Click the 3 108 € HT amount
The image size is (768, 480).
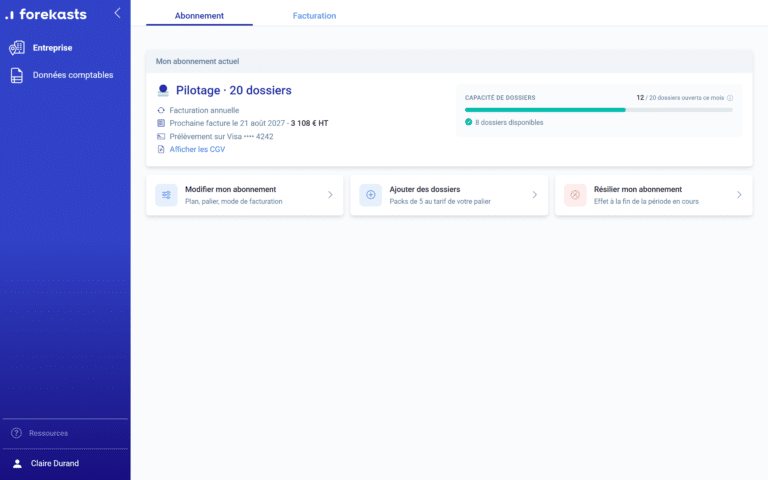(x=310, y=123)
